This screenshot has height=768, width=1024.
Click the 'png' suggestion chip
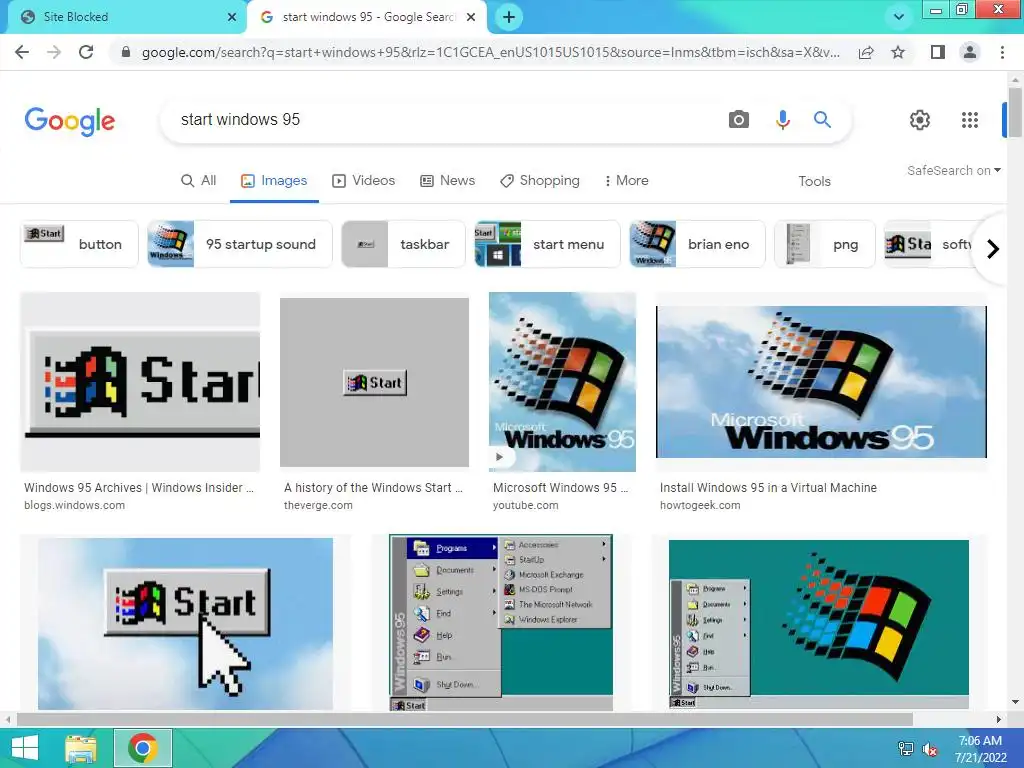825,244
